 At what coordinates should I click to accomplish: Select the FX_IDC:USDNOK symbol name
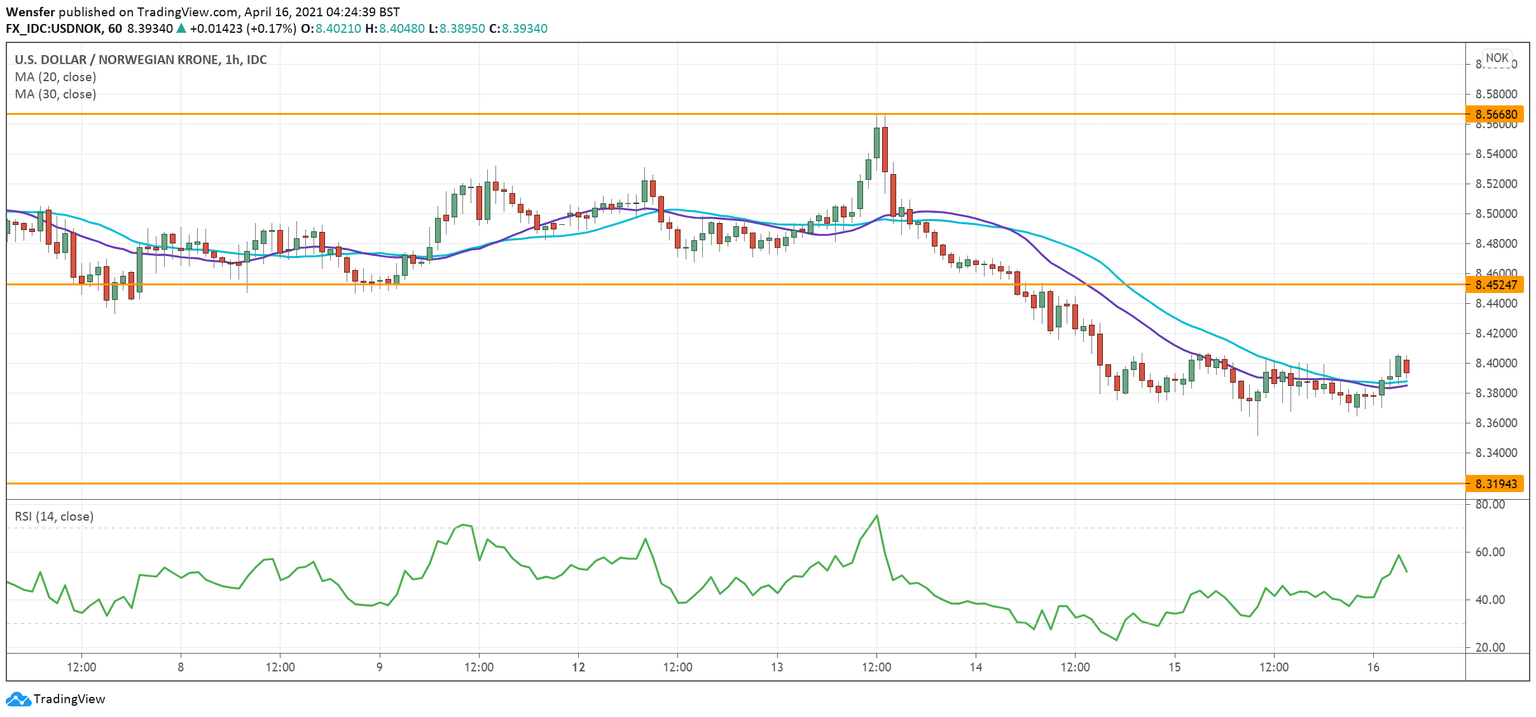(x=55, y=30)
